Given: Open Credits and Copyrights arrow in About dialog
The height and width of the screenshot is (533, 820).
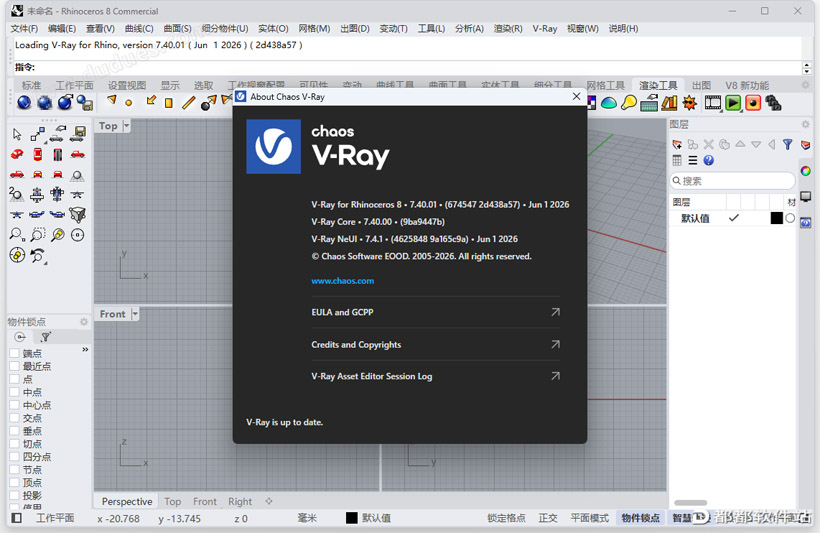Looking at the screenshot, I should (555, 344).
